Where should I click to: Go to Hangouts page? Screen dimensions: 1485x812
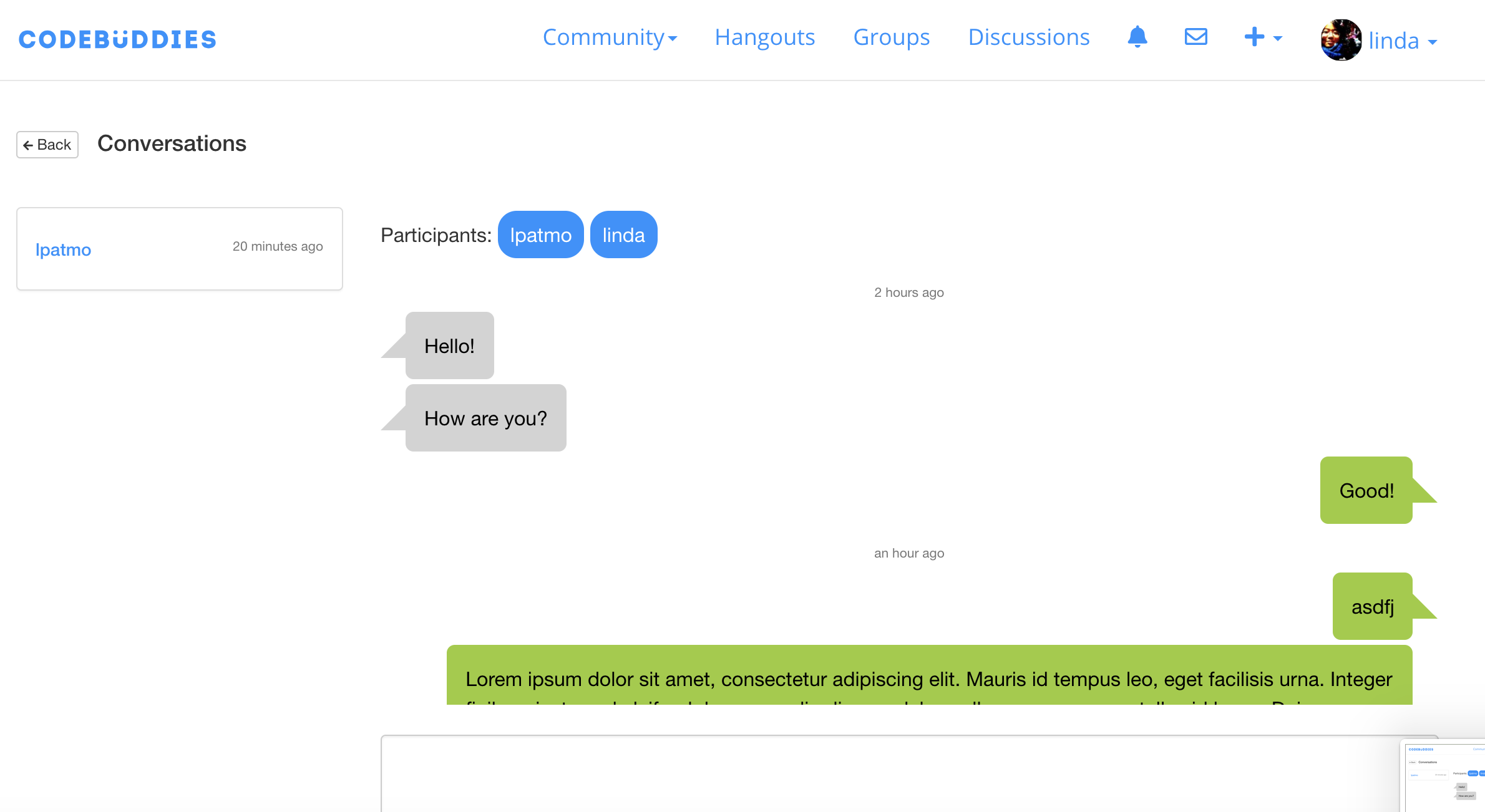pyautogui.click(x=765, y=37)
